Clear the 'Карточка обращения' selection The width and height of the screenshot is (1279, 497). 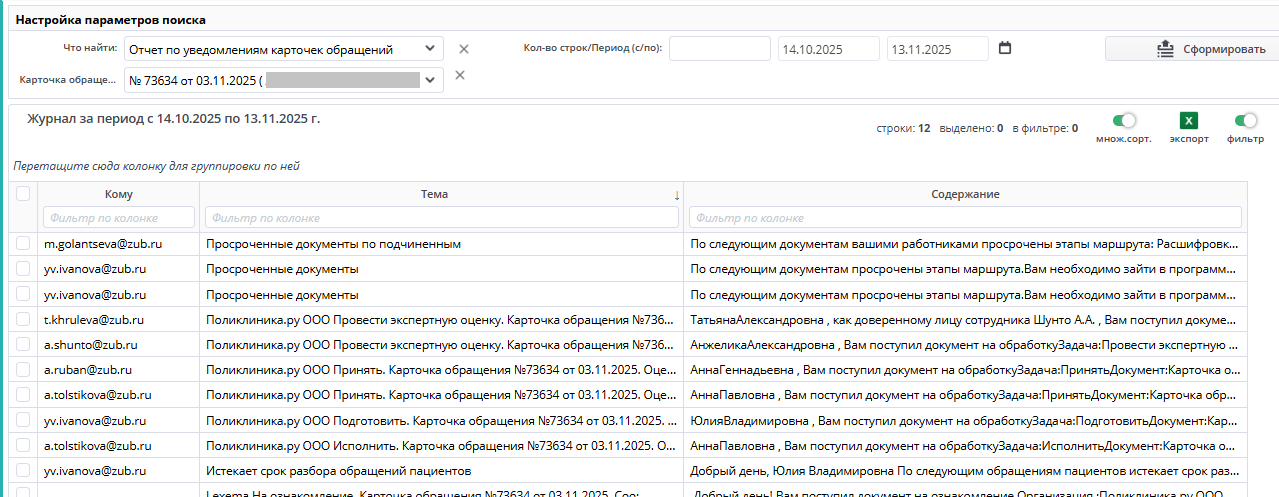[460, 75]
